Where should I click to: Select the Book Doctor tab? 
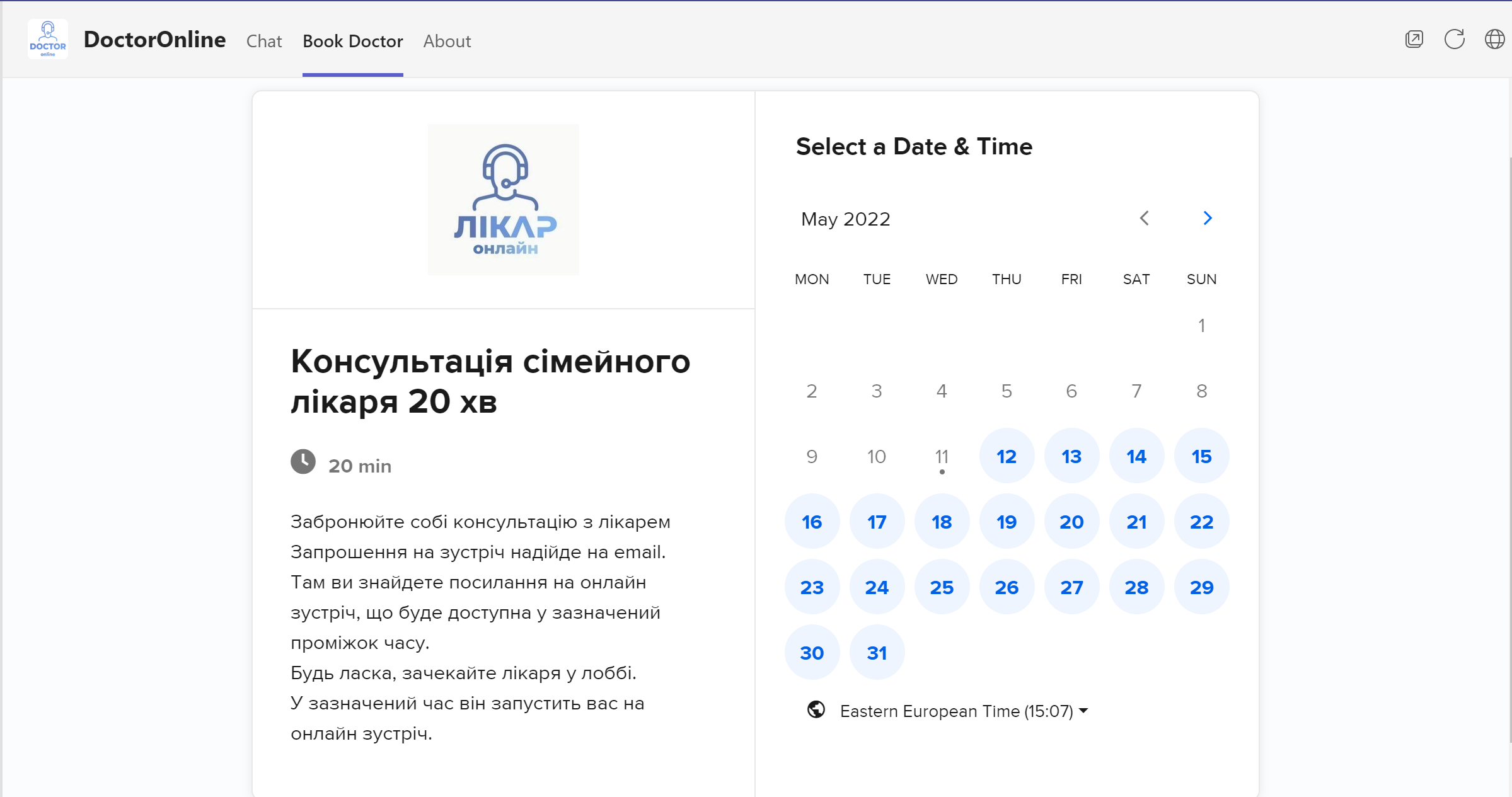pyautogui.click(x=352, y=41)
